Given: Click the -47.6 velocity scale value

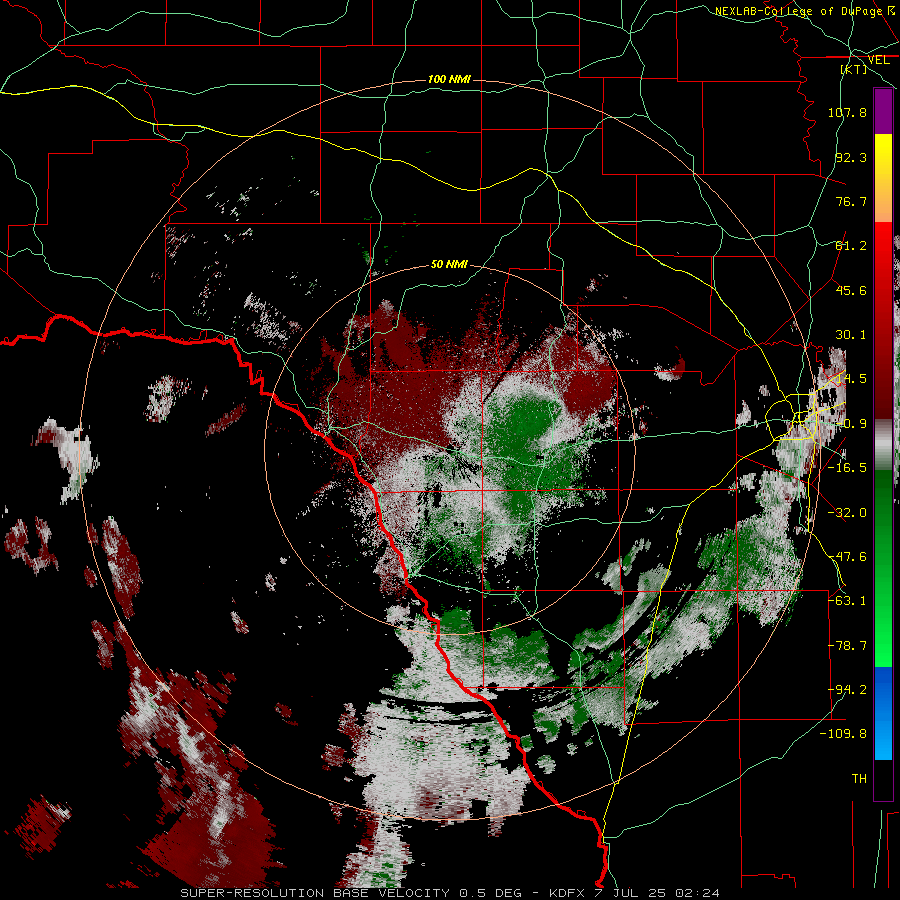Looking at the screenshot, I should pos(847,557).
